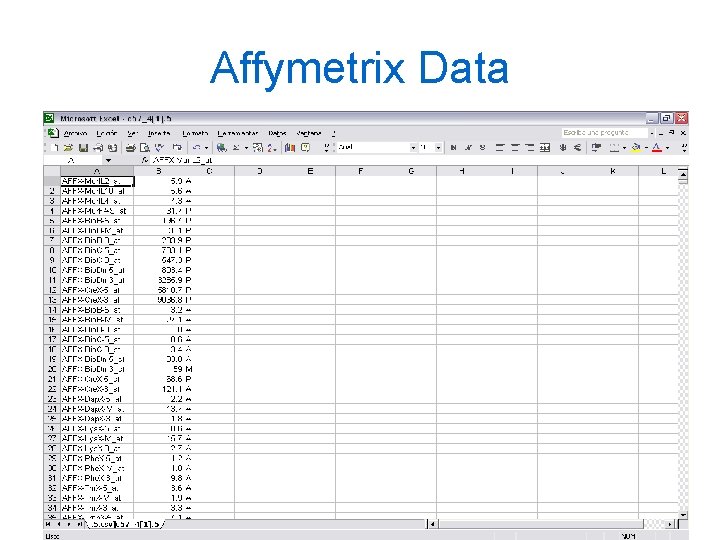Viewport: 720px width, 540px height.
Task: Open the Arial font name dropdown
Action: (x=413, y=147)
